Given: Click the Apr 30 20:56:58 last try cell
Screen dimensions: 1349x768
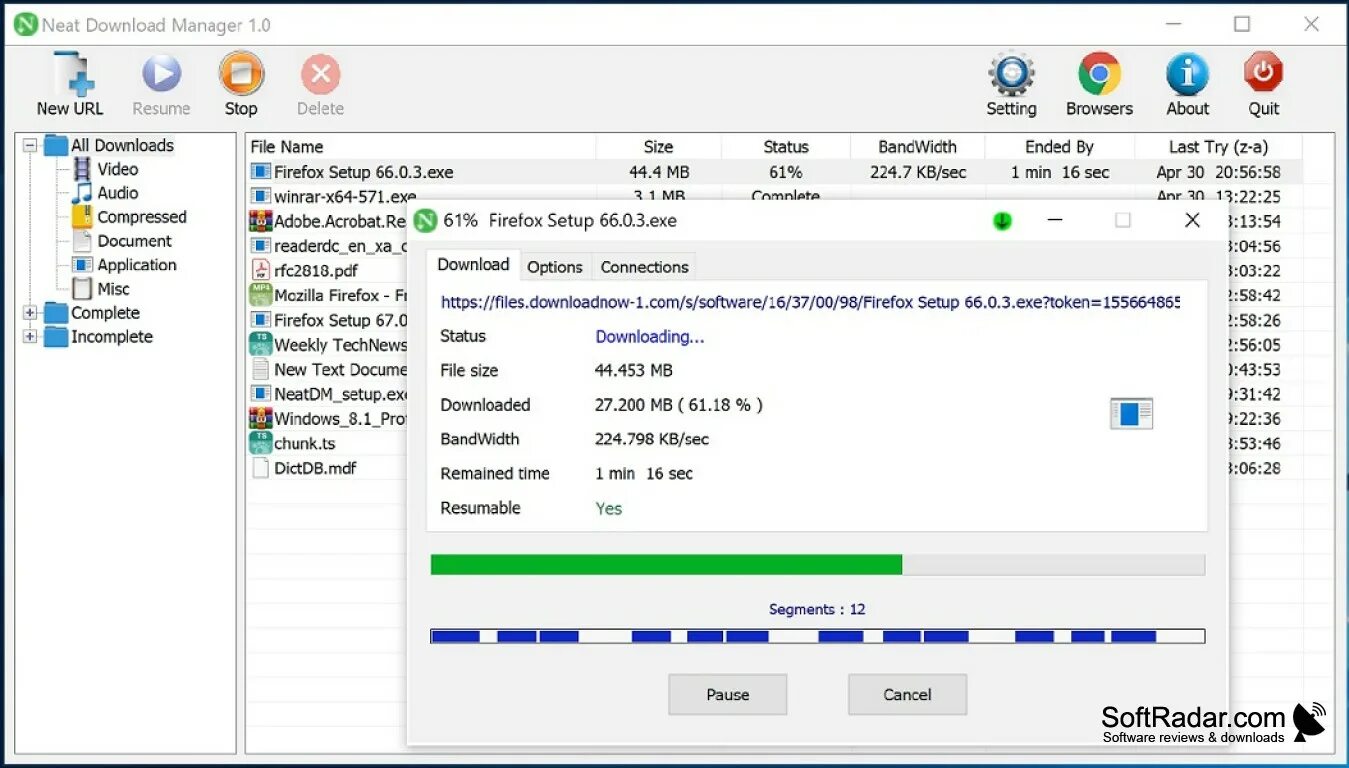Looking at the screenshot, I should click(x=1218, y=172).
